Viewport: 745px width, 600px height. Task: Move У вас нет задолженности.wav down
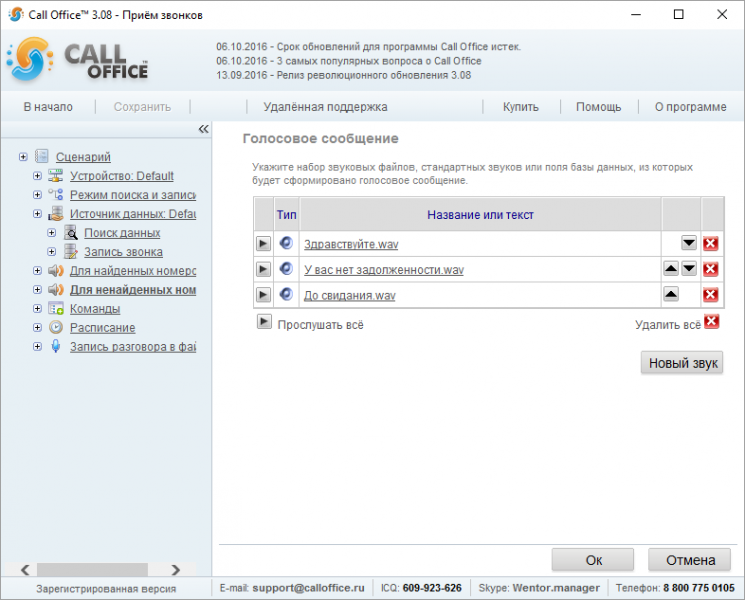pyautogui.click(x=689, y=268)
